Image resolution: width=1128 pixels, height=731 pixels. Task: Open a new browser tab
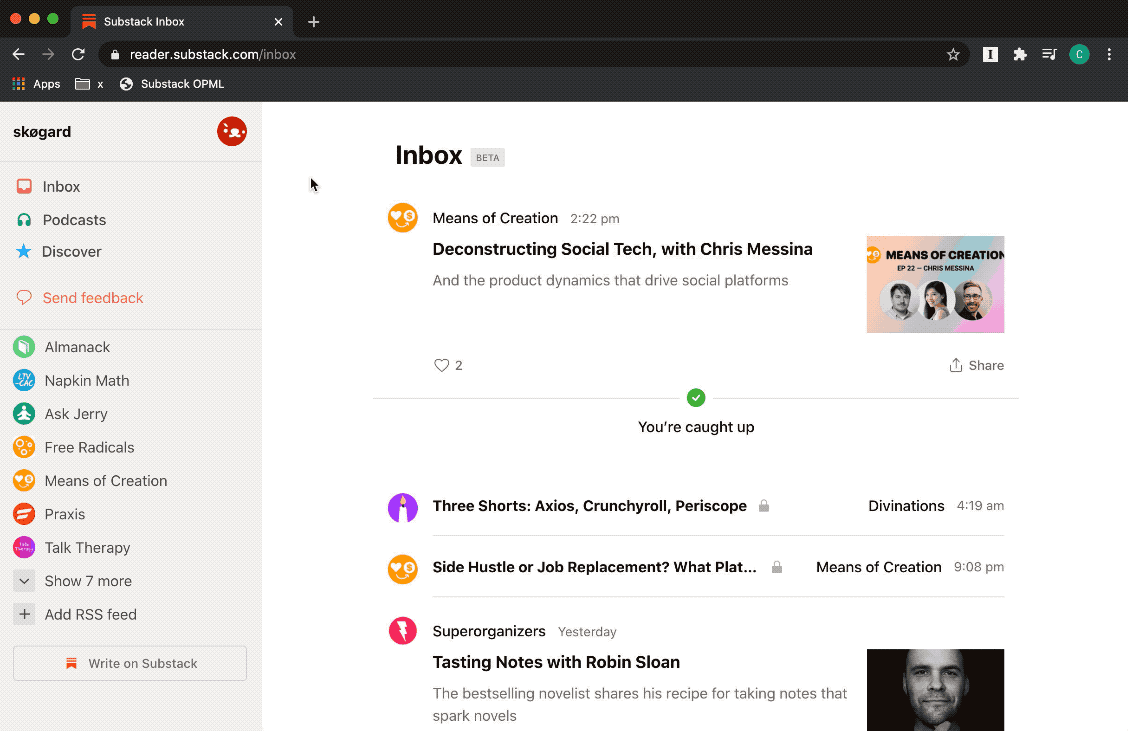[x=314, y=22]
